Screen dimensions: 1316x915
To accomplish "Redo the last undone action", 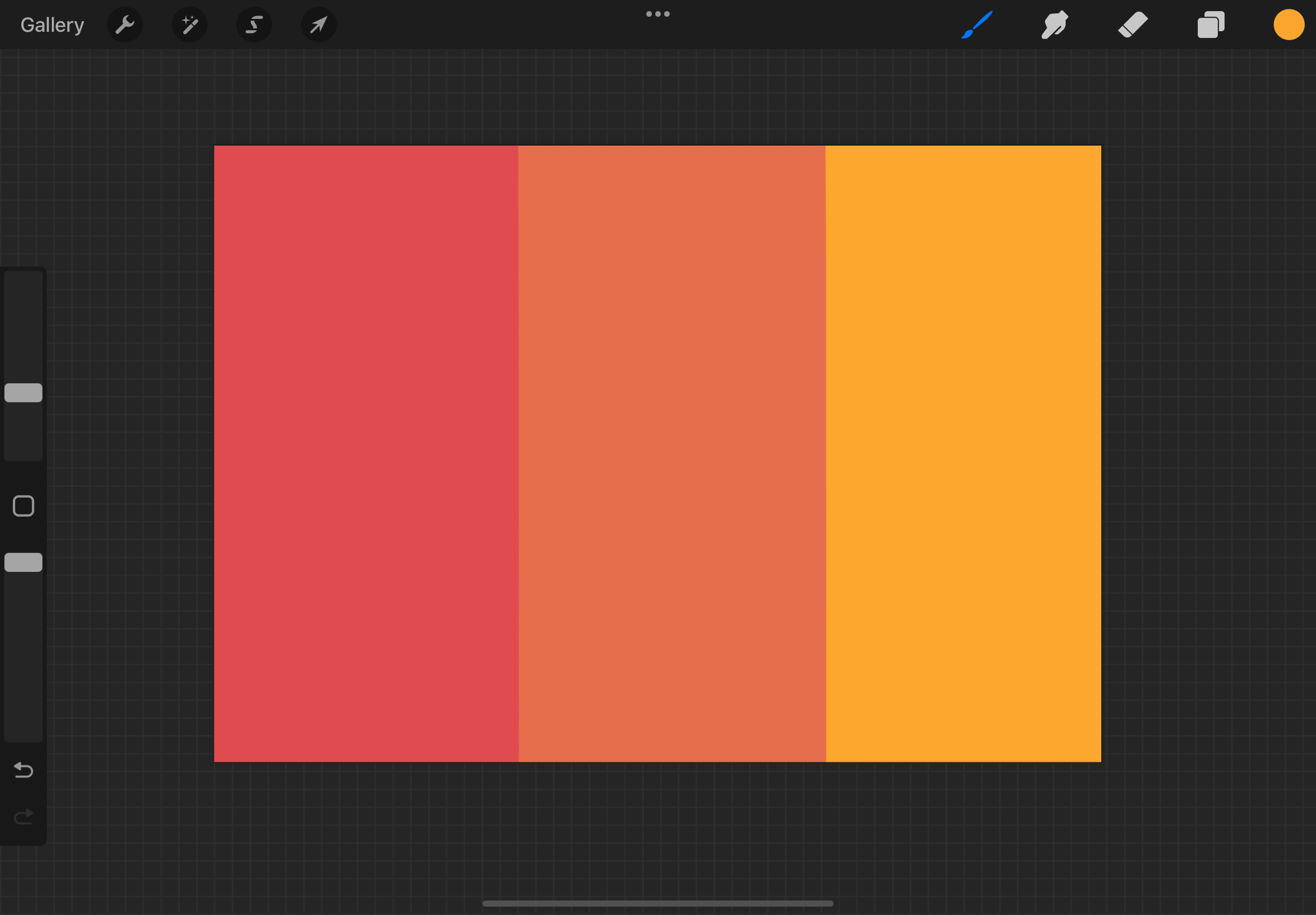I will click(23, 816).
